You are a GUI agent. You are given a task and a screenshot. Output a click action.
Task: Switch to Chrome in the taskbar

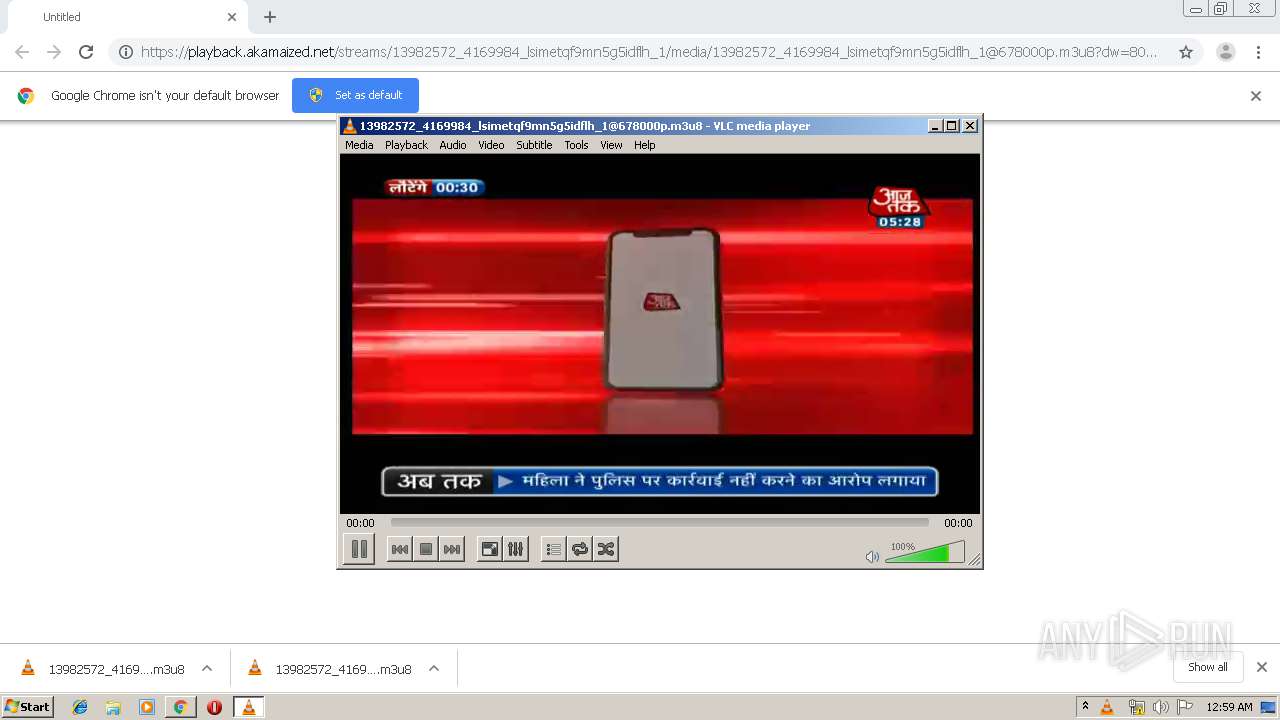[180, 707]
